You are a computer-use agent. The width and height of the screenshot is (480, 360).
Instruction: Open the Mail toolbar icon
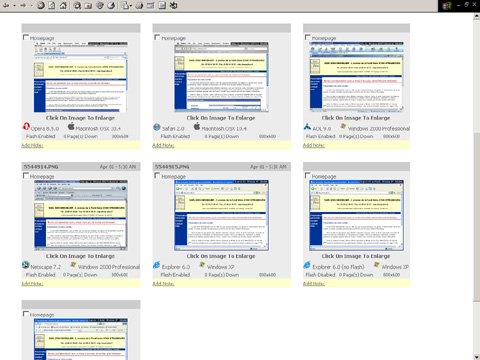125,5
